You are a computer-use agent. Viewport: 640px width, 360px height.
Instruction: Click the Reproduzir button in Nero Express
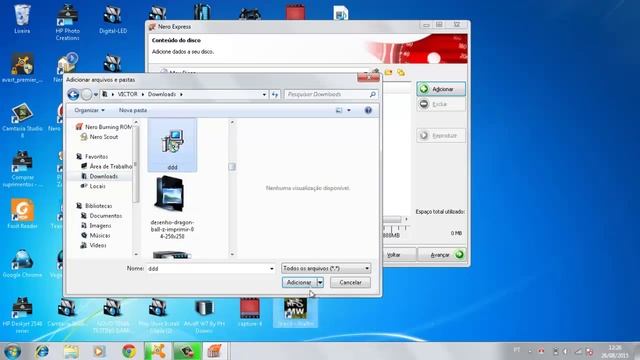tap(441, 135)
